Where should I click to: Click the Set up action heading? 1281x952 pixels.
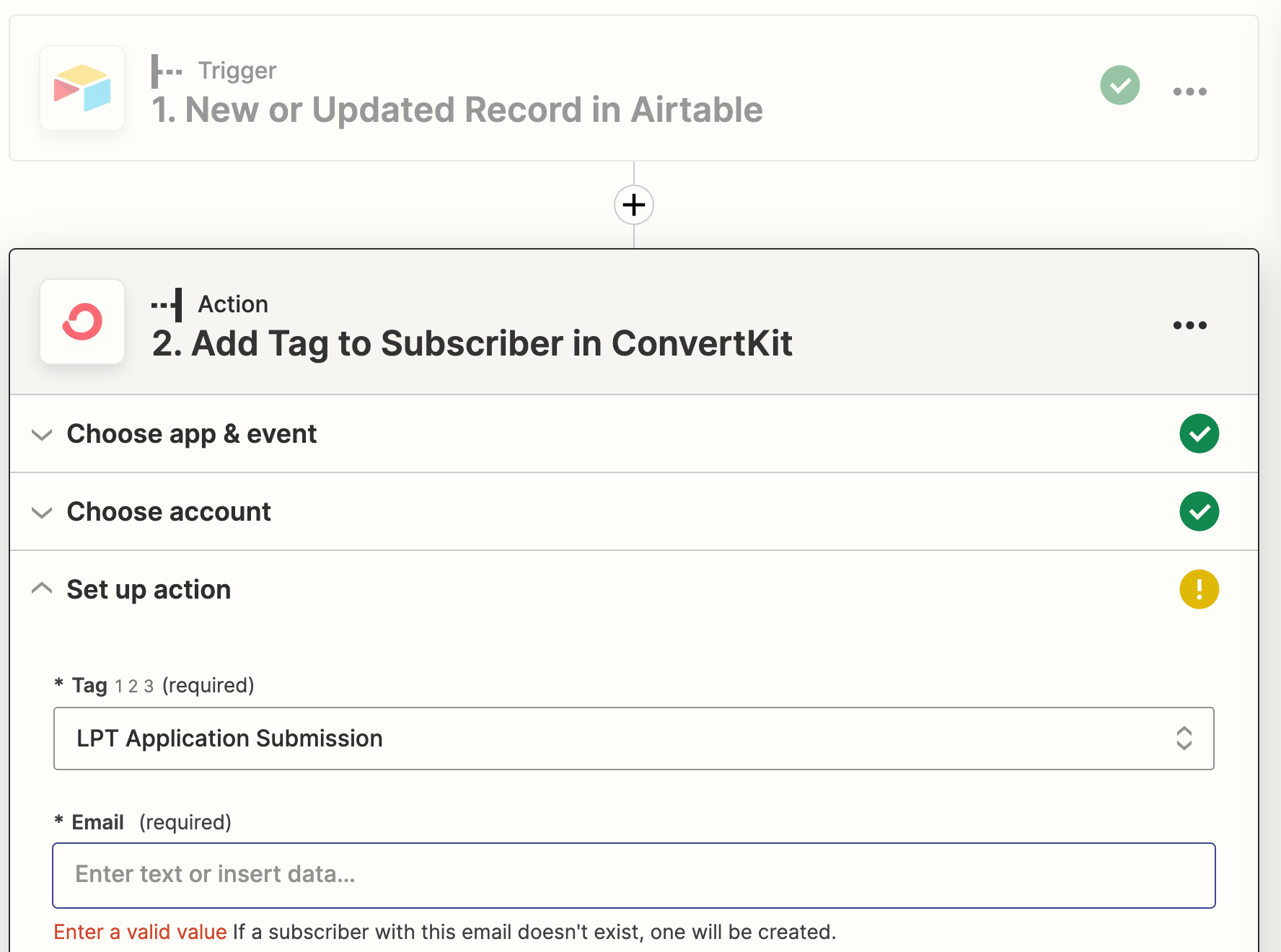(149, 589)
